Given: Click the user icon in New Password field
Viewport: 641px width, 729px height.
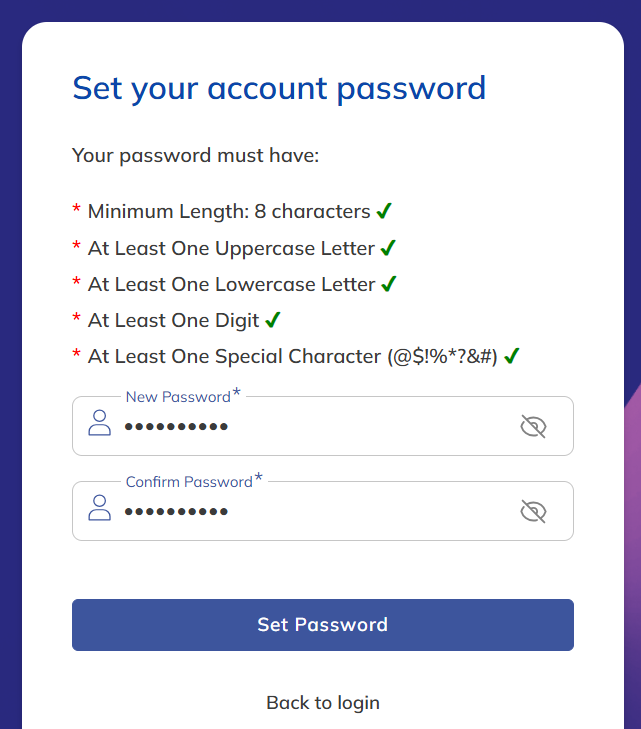Looking at the screenshot, I should click(100, 423).
